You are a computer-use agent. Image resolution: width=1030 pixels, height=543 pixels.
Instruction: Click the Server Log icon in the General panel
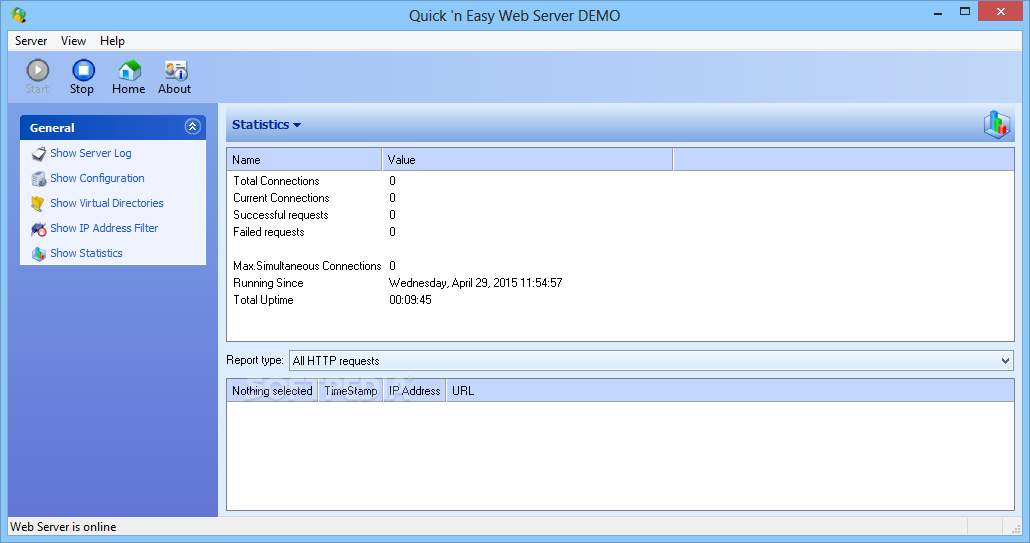click(39, 154)
